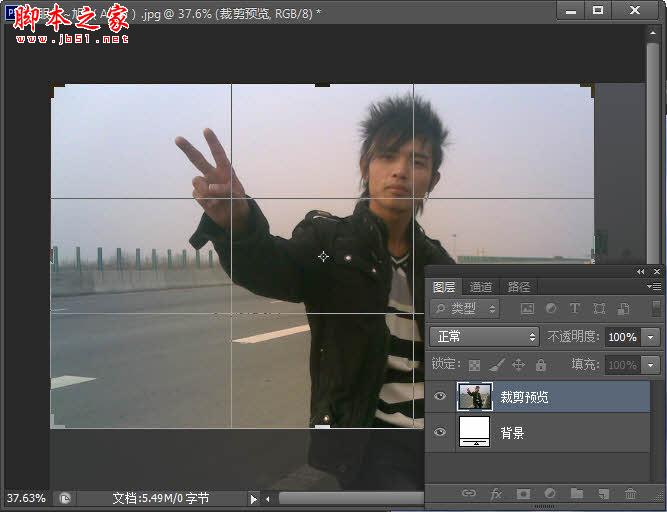Click the vertical scrollbar up arrow
The image size is (667, 512).
653,32
